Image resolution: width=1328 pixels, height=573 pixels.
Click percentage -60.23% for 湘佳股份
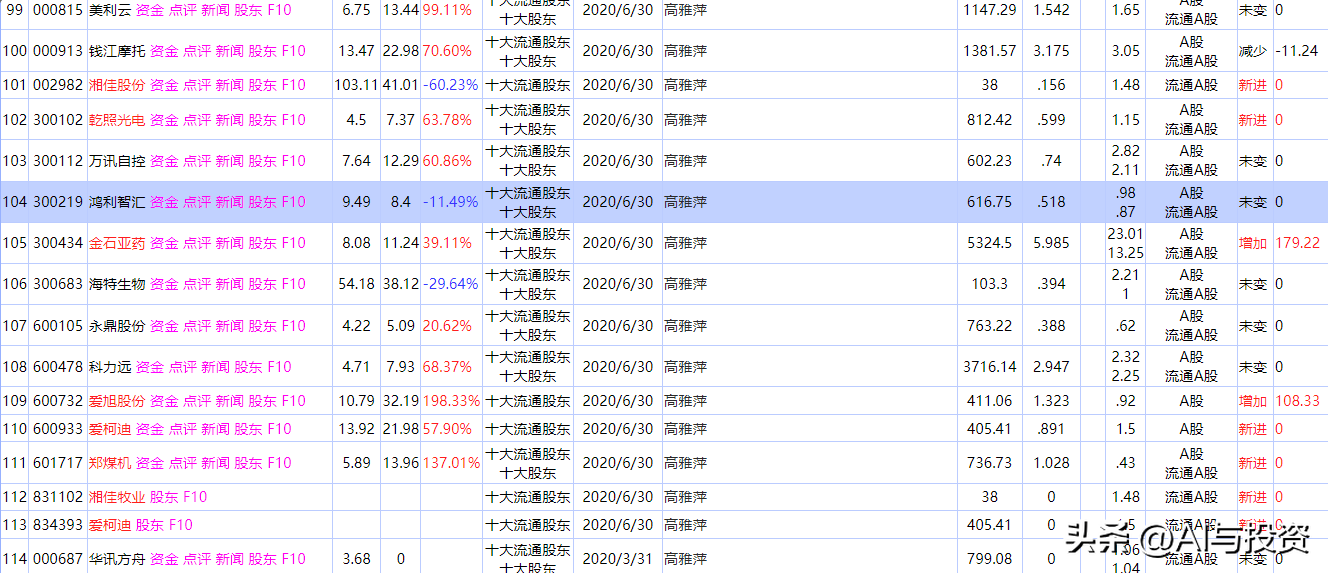click(450, 85)
